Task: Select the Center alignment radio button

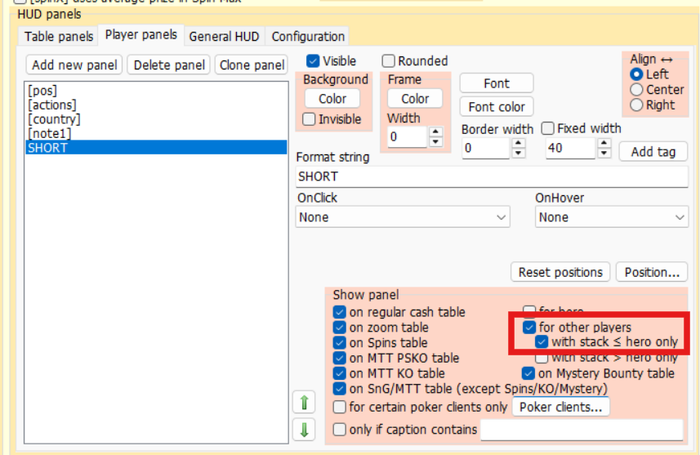Action: pyautogui.click(x=636, y=90)
